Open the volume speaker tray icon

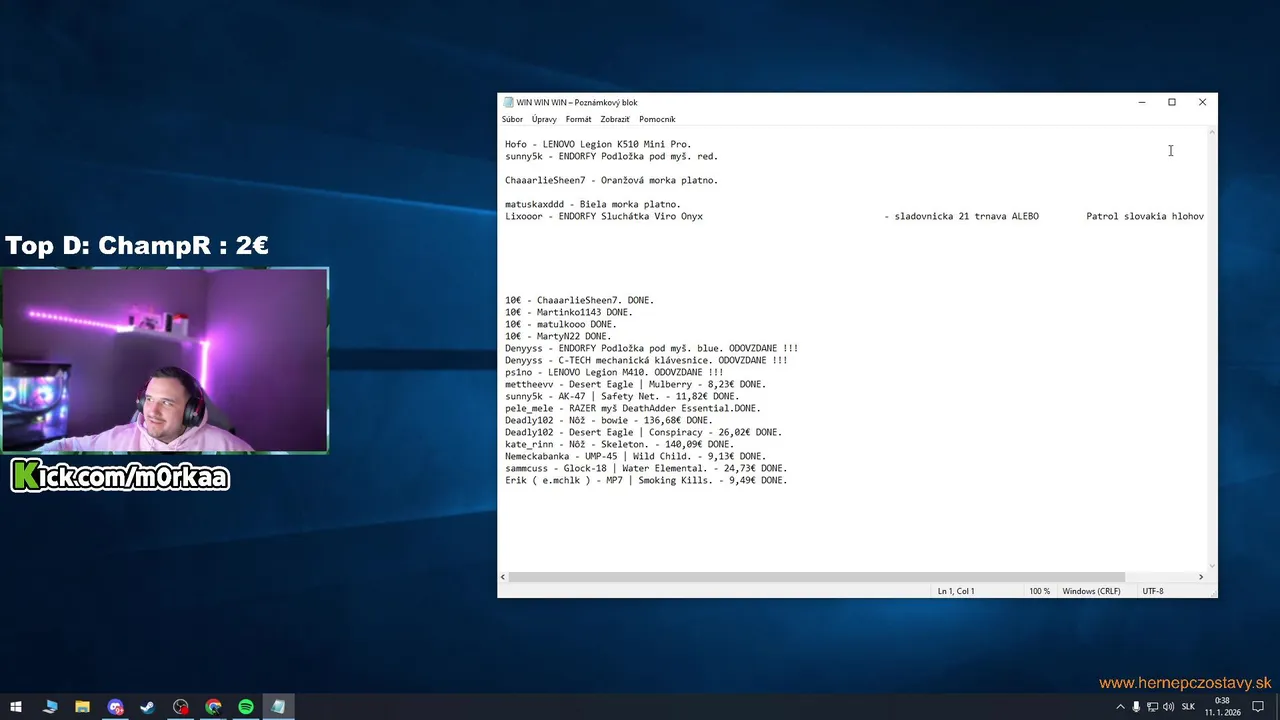[1168, 707]
